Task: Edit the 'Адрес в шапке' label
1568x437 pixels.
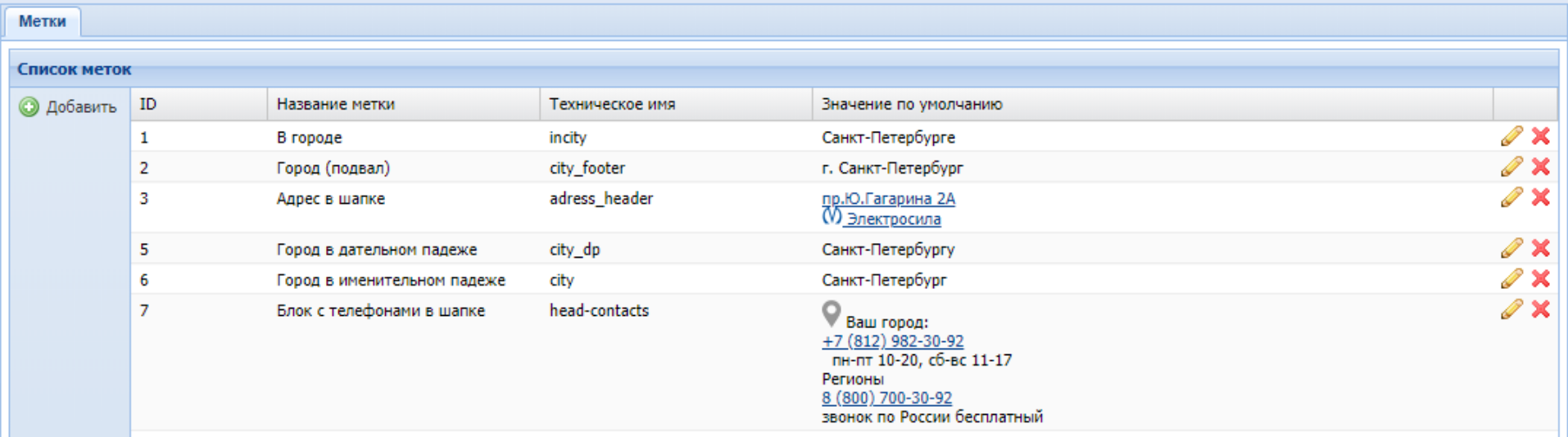Action: click(x=1511, y=197)
